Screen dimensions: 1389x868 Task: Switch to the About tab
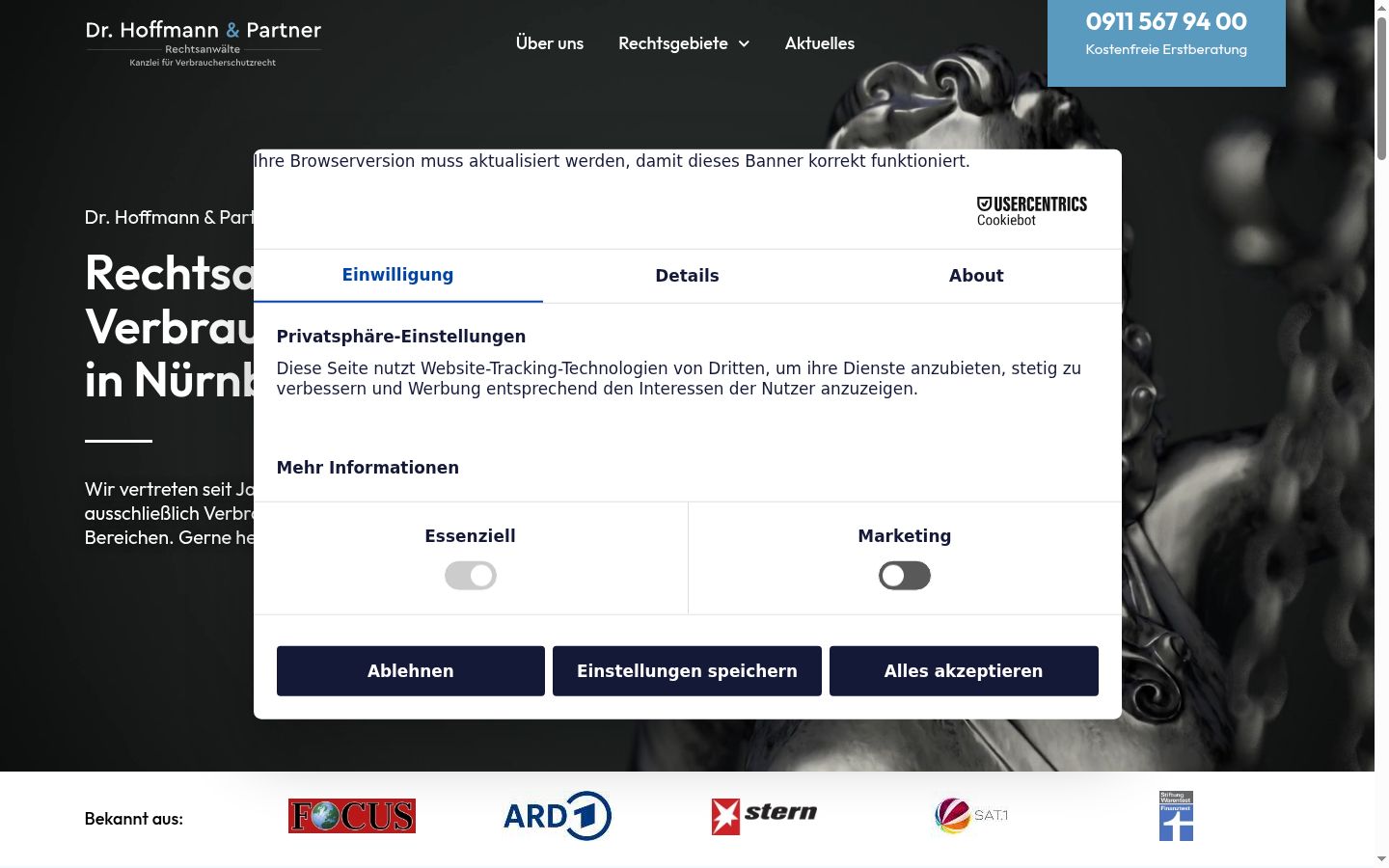click(976, 276)
